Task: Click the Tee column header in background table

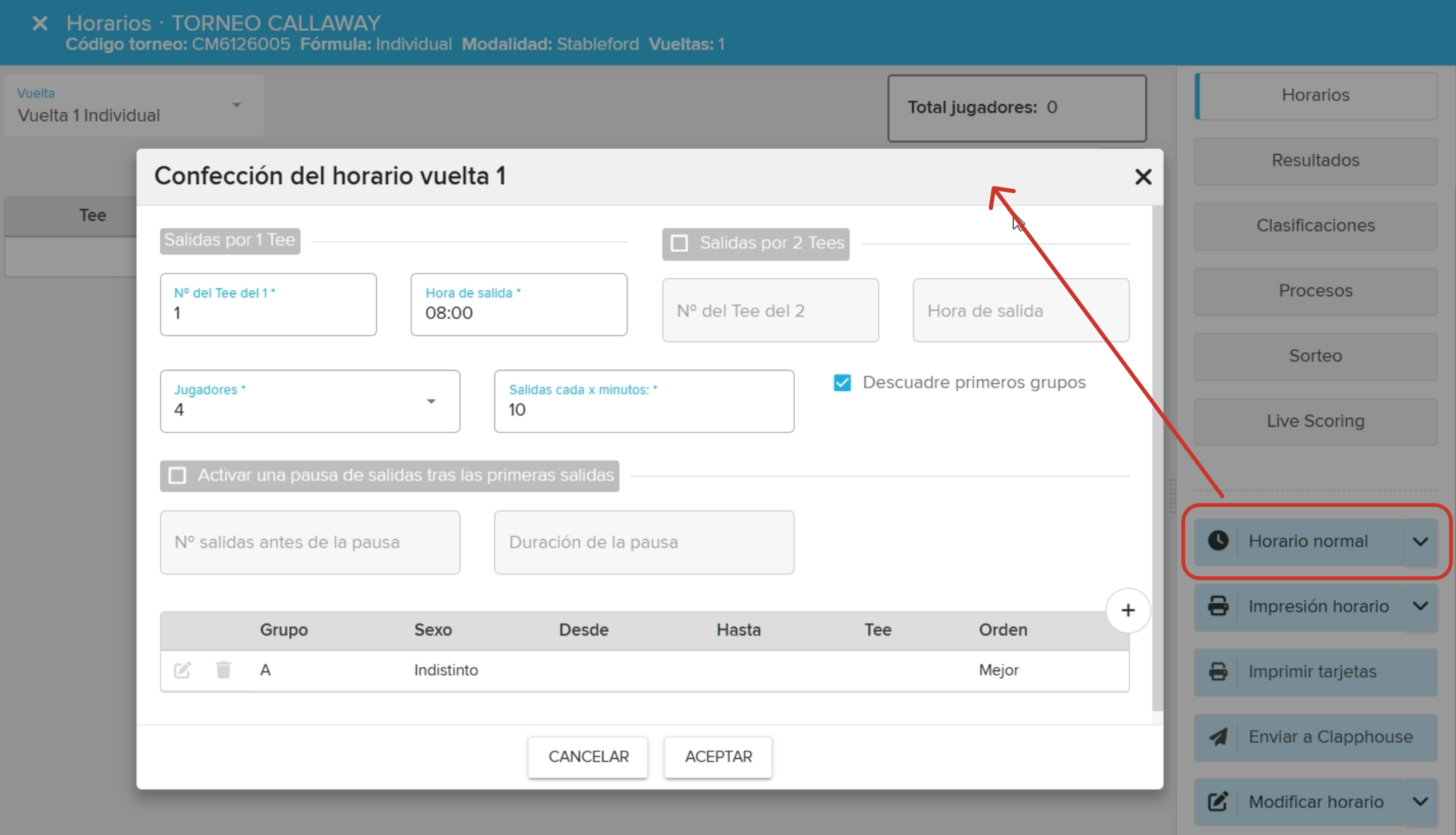Action: point(93,216)
